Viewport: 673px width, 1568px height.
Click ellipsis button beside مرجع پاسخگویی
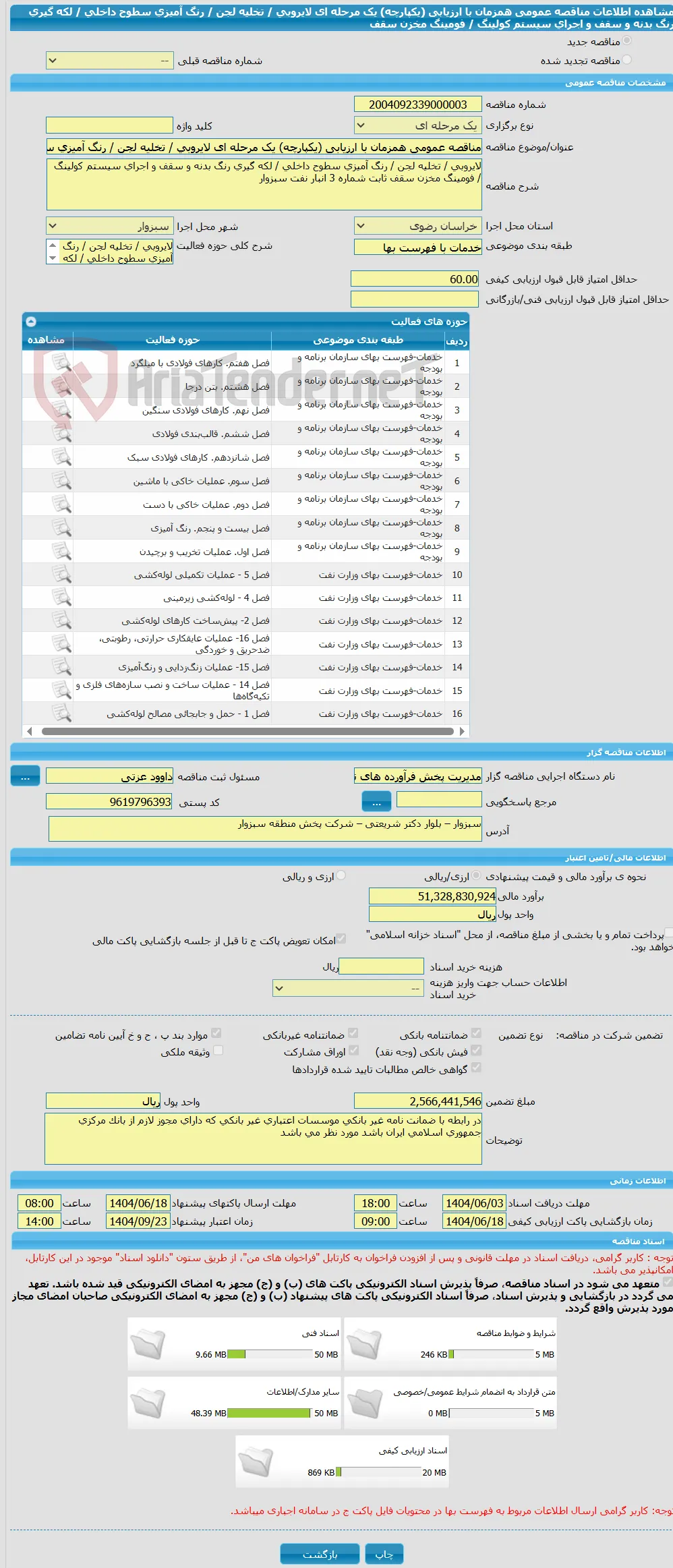[376, 802]
